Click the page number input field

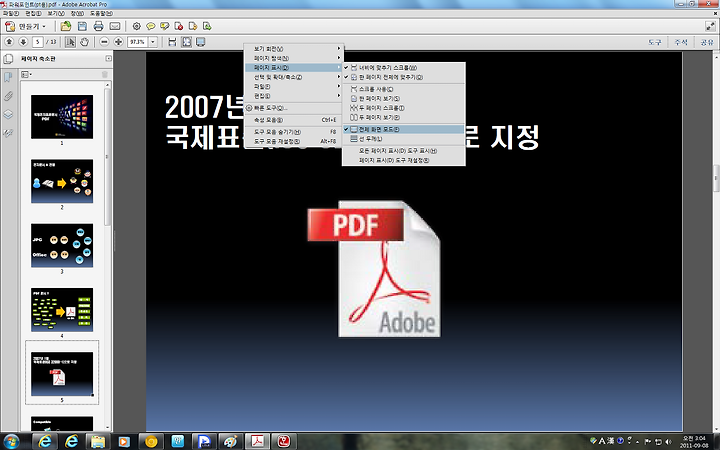[x=38, y=42]
